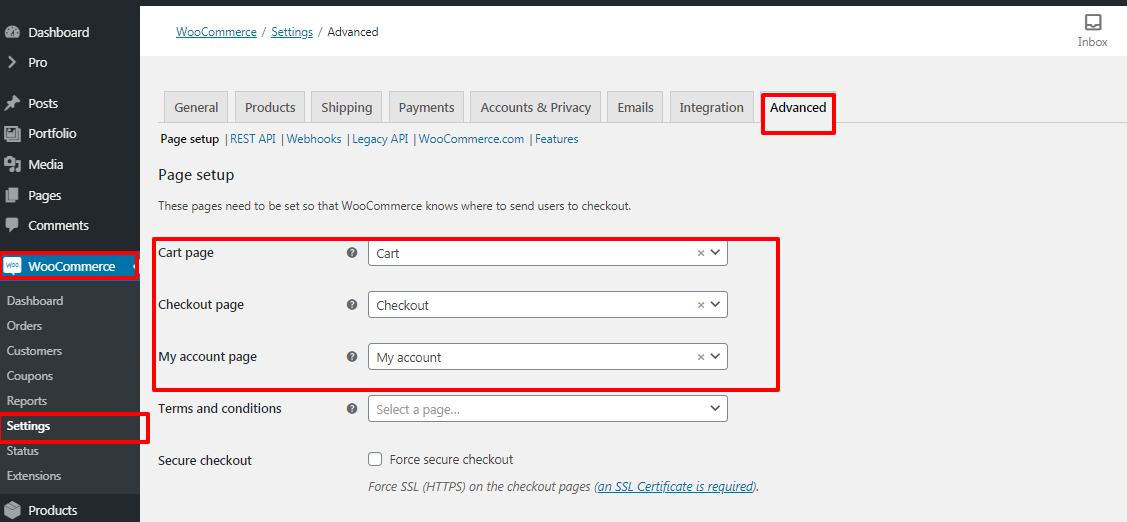Select the Advanced tab
The height and width of the screenshot is (522, 1127).
pos(798,107)
